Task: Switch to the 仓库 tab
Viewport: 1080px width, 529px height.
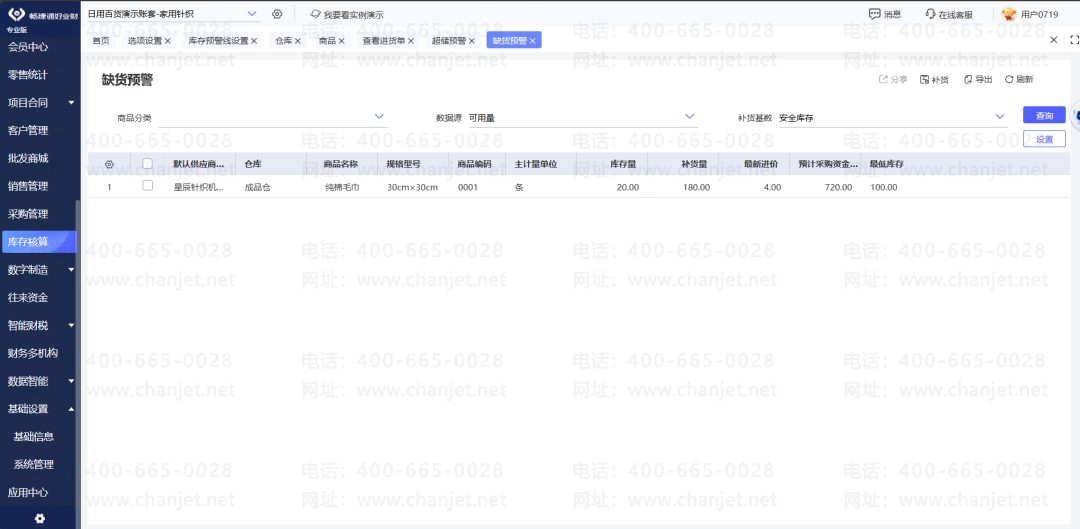Action: (x=284, y=41)
